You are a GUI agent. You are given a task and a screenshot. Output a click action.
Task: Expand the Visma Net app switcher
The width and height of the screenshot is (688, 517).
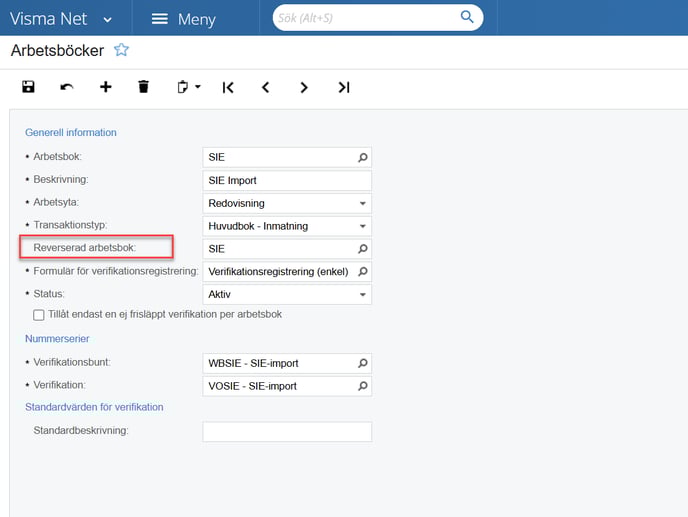pos(107,19)
